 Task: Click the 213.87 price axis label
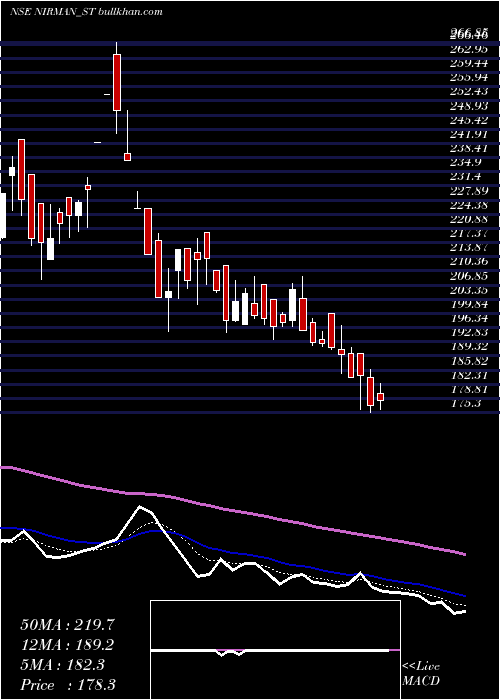(x=468, y=248)
